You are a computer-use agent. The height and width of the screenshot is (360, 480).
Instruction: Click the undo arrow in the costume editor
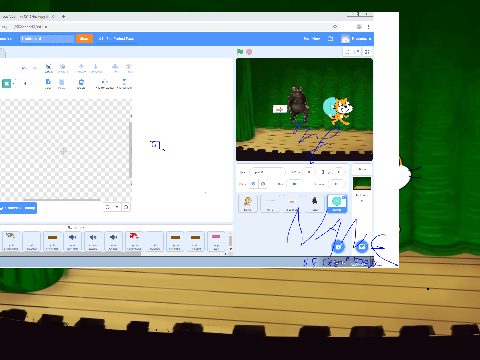(x=24, y=68)
